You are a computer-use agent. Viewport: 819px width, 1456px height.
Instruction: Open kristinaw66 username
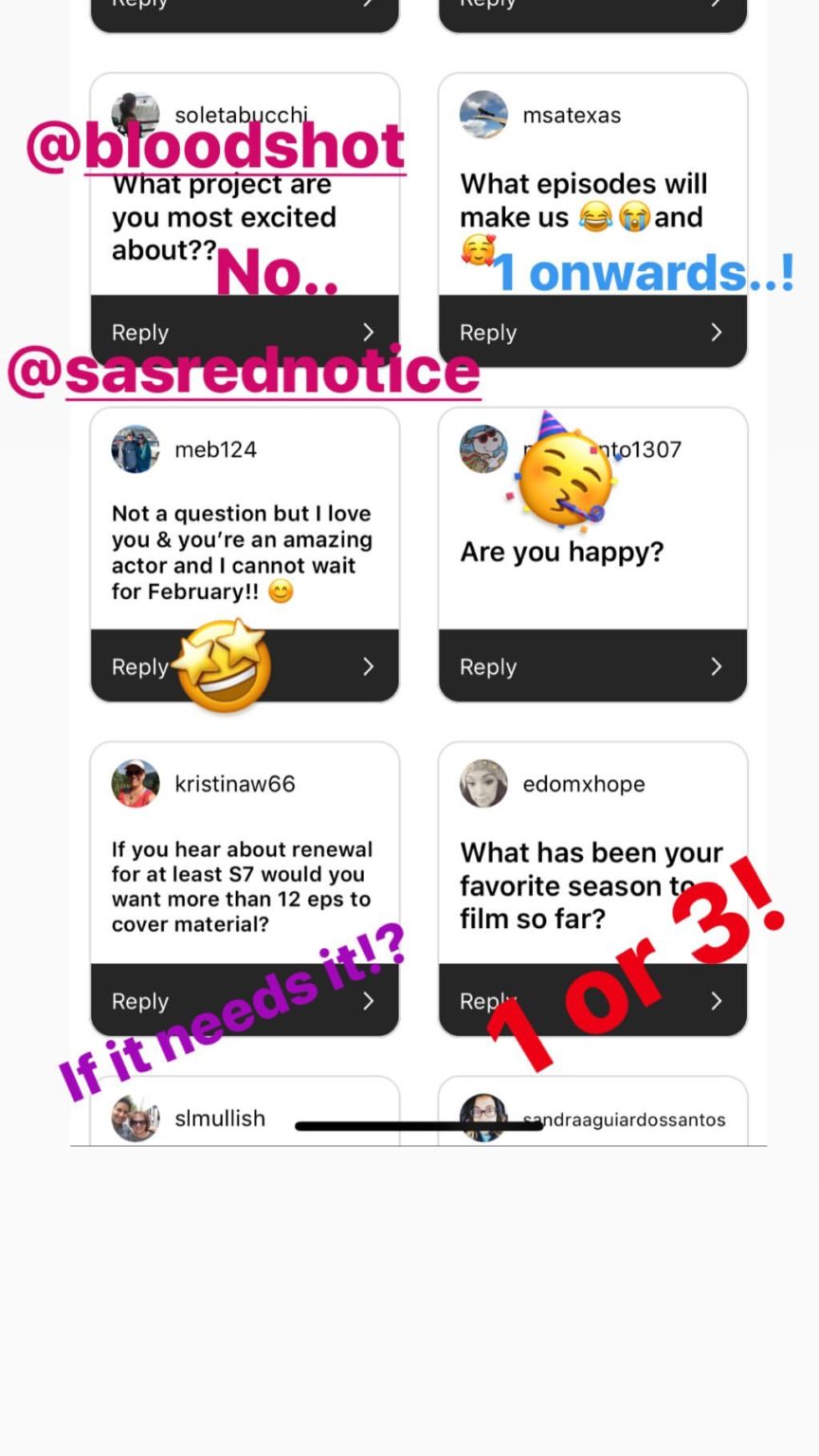point(235,784)
